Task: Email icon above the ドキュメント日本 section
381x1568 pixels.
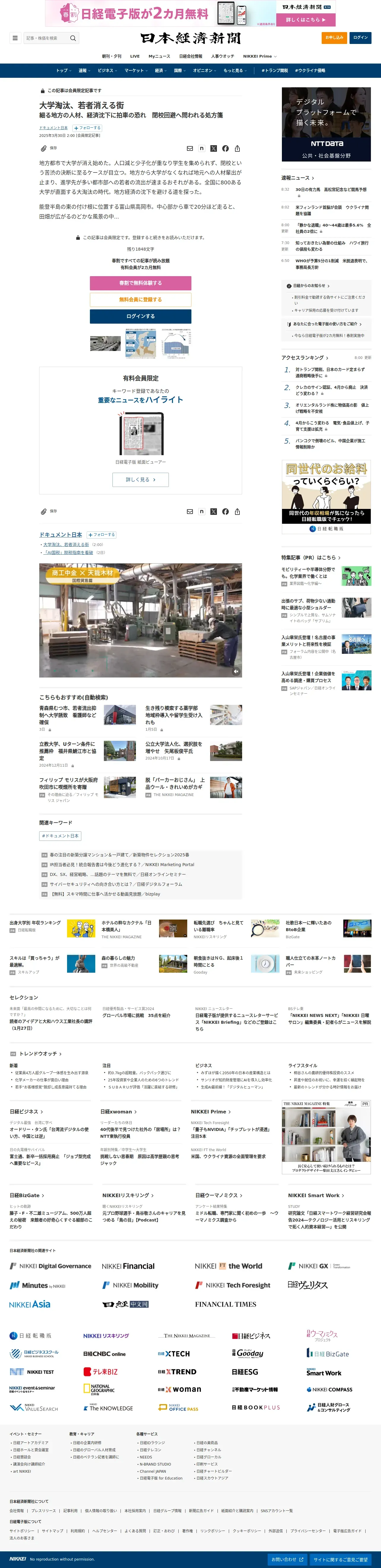Action: tap(190, 511)
